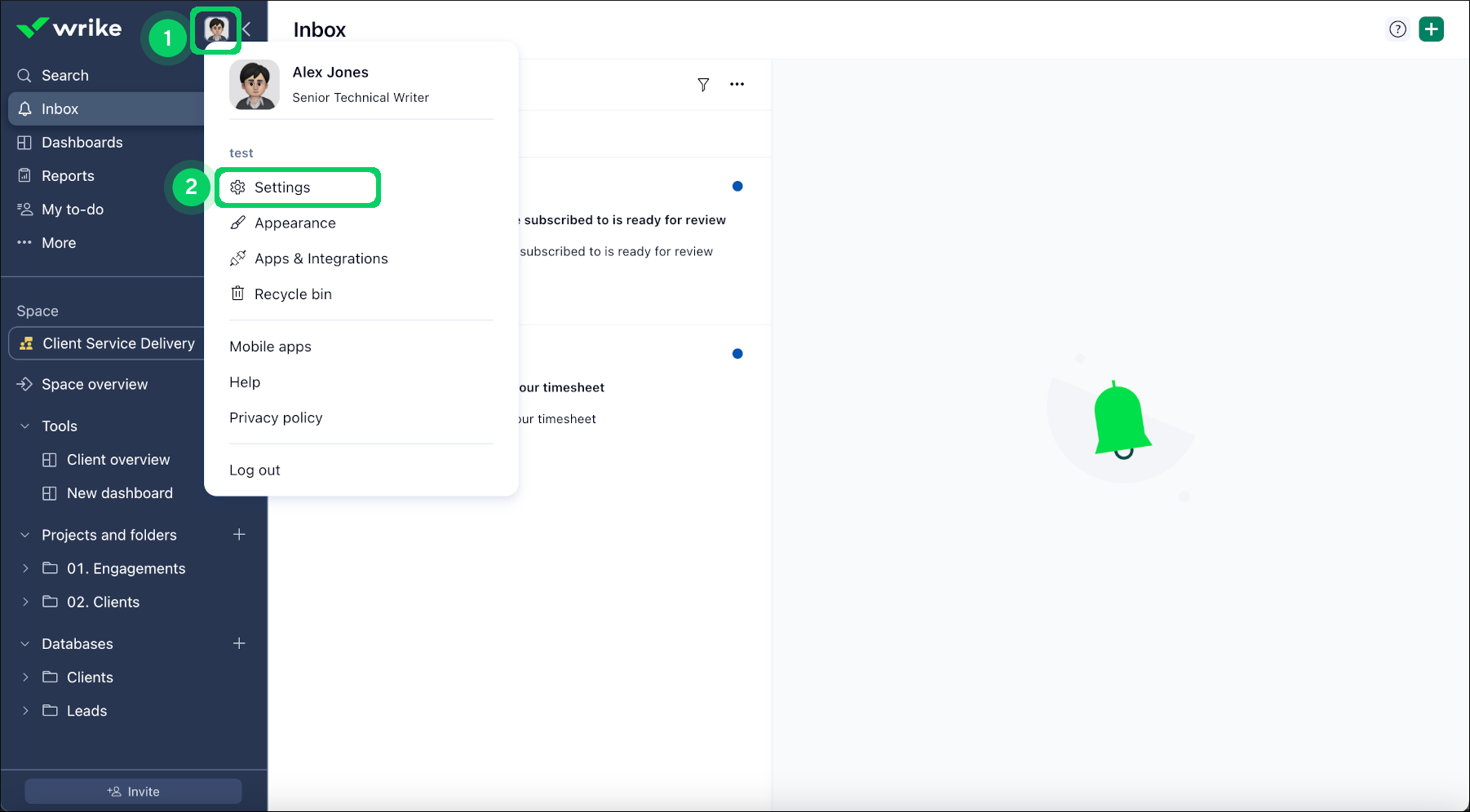Image resolution: width=1470 pixels, height=812 pixels.
Task: Expand the 01. Engagements folder
Action: pos(25,568)
